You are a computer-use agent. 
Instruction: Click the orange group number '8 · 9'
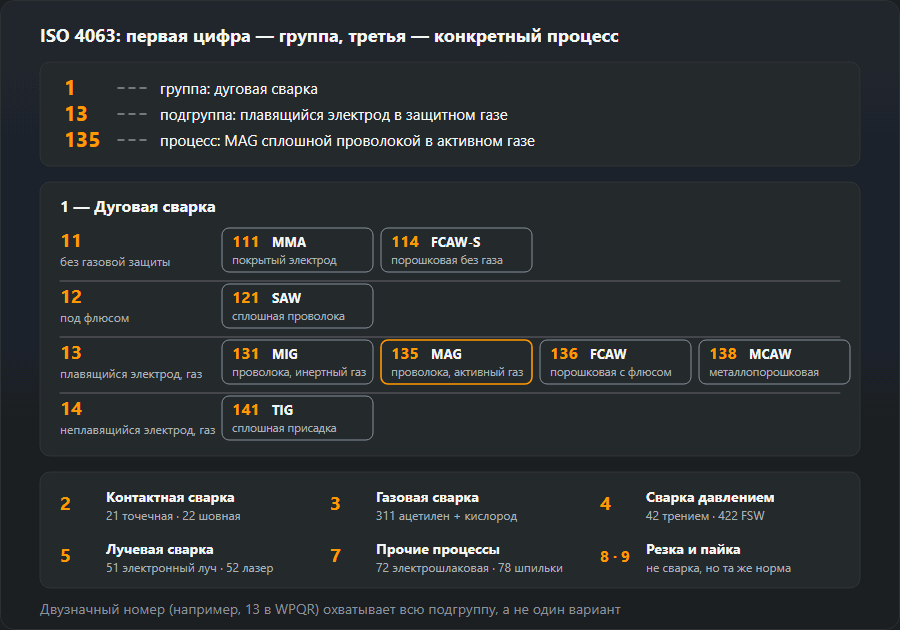click(615, 557)
